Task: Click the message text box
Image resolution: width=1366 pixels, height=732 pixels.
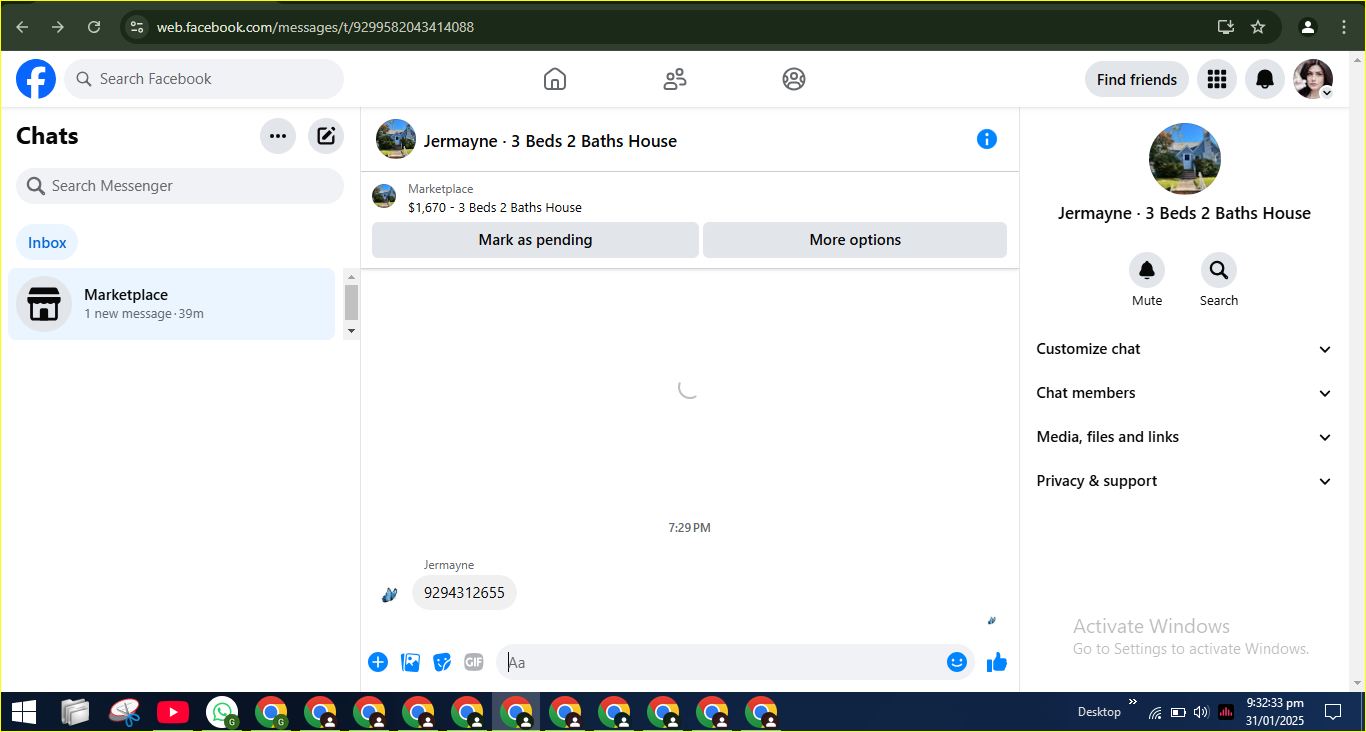Action: pyautogui.click(x=723, y=662)
